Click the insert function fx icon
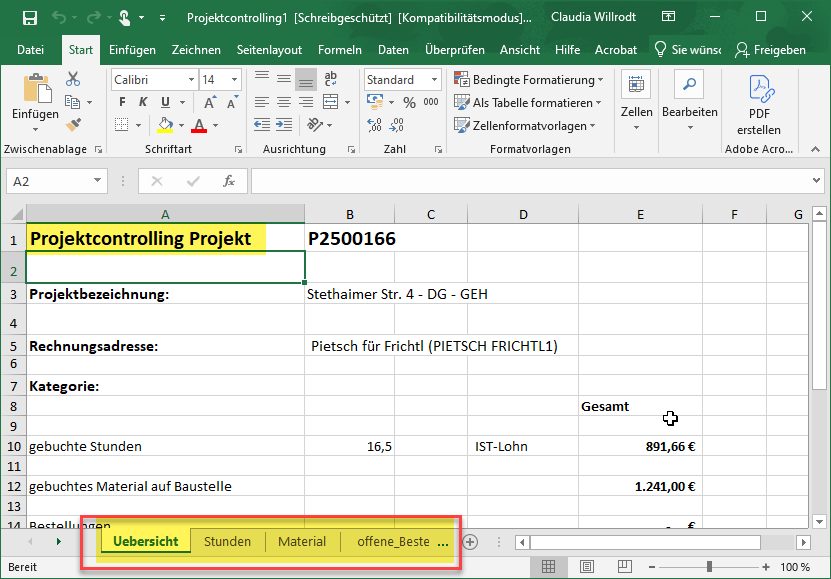Viewport: 831px width, 579px height. point(229,181)
